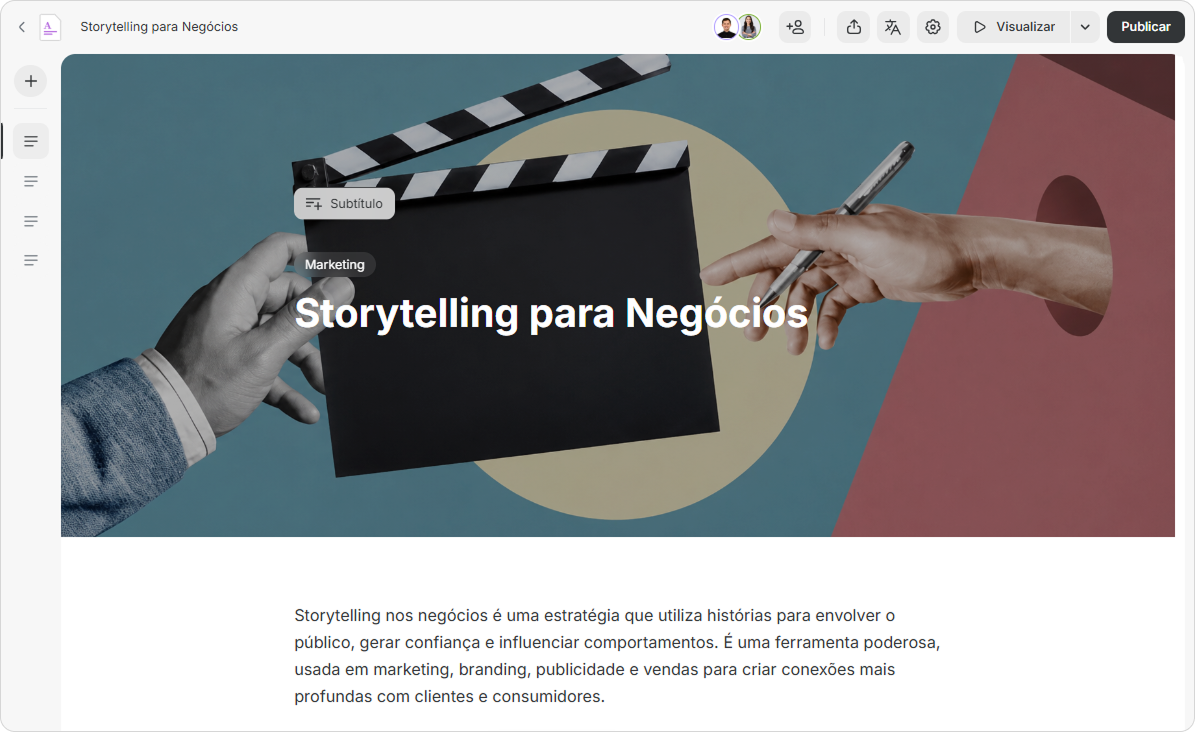
Task: Open settings gear icon
Action: coord(933,27)
